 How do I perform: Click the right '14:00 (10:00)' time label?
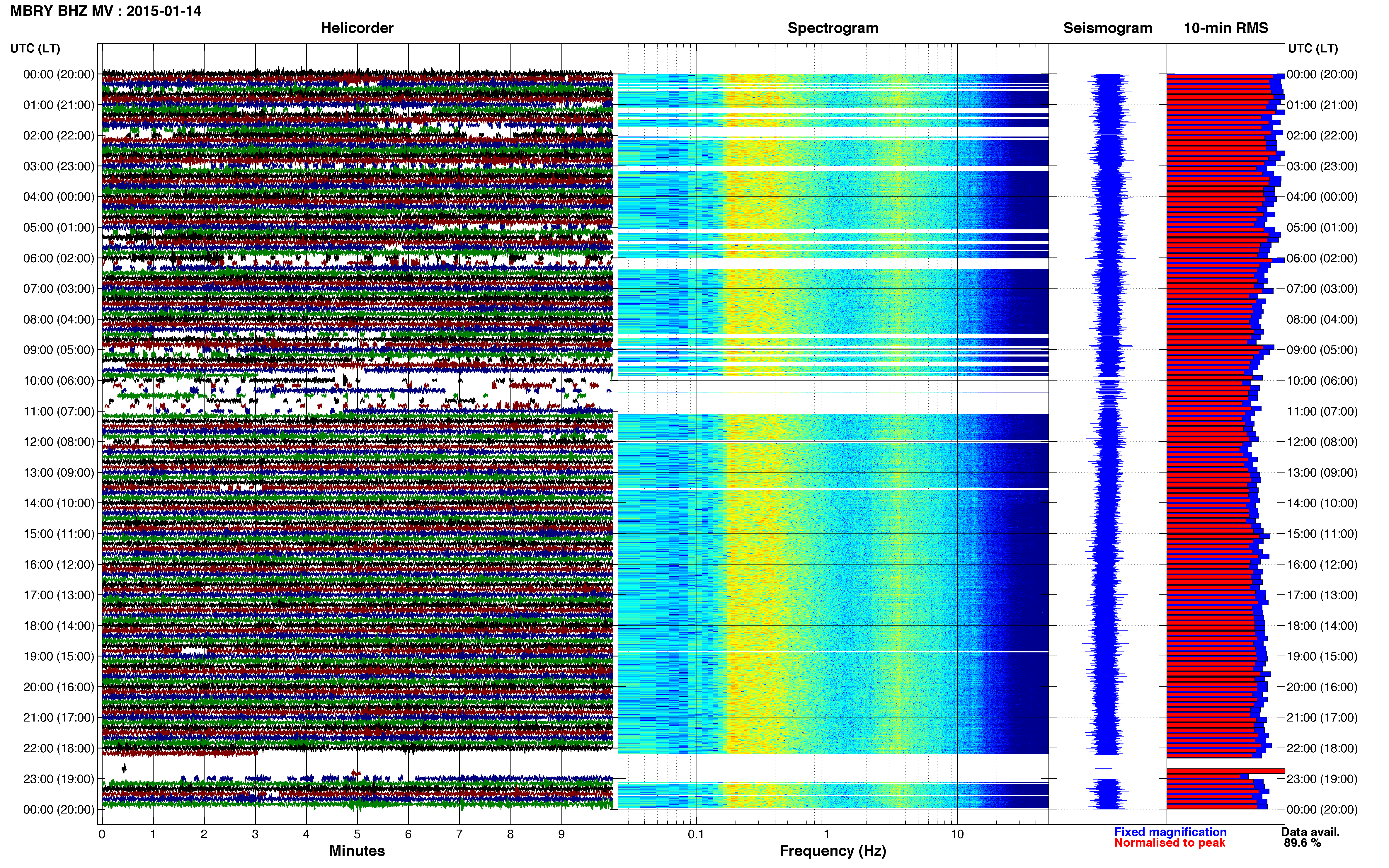[1322, 503]
